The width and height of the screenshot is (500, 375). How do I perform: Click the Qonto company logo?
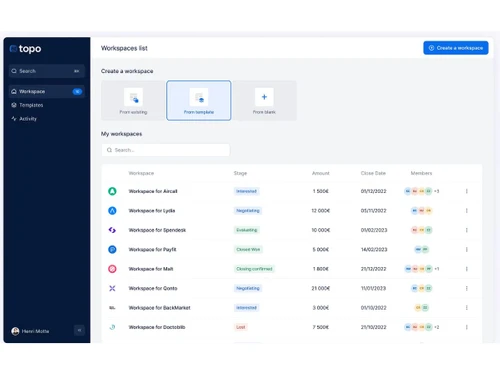click(x=112, y=288)
